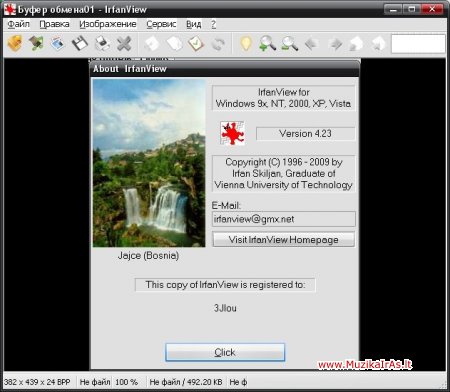This screenshot has width=450, height=392.
Task: Go to previous image with left arrow
Action: click(312, 43)
